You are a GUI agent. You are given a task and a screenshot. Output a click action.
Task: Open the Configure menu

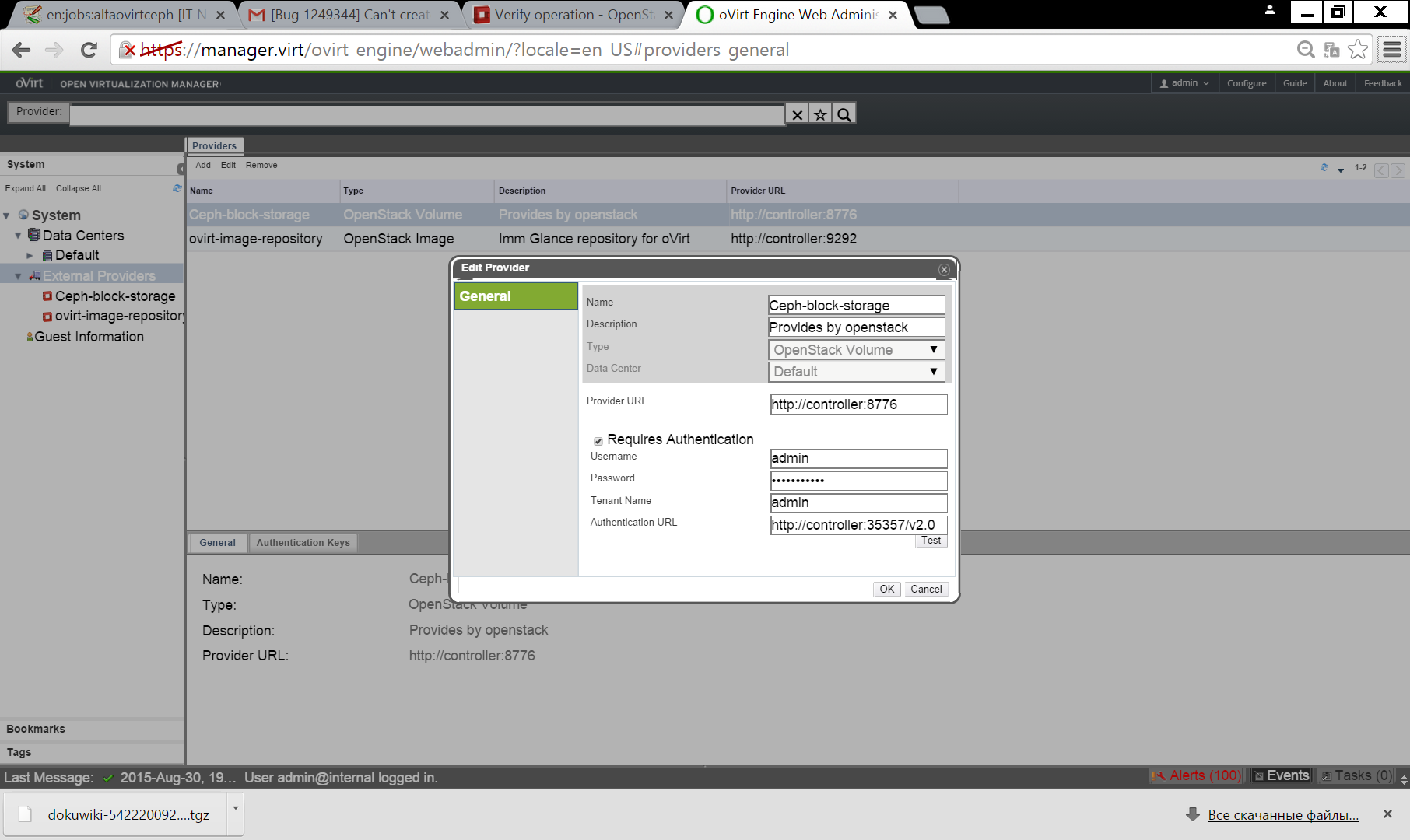[x=1247, y=83]
